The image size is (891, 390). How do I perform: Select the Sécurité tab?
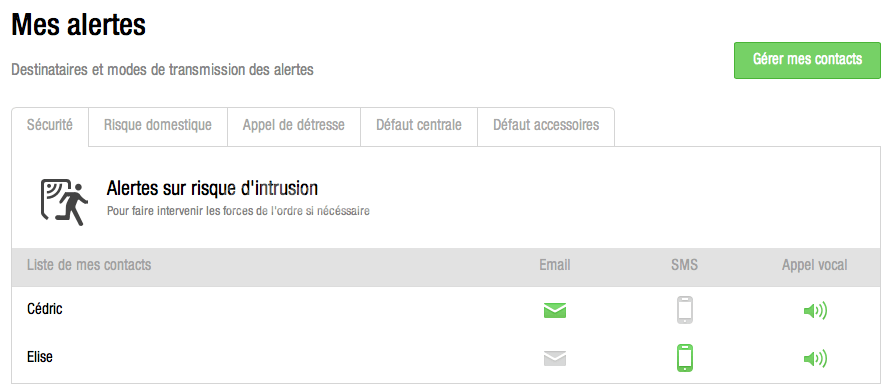pos(50,127)
